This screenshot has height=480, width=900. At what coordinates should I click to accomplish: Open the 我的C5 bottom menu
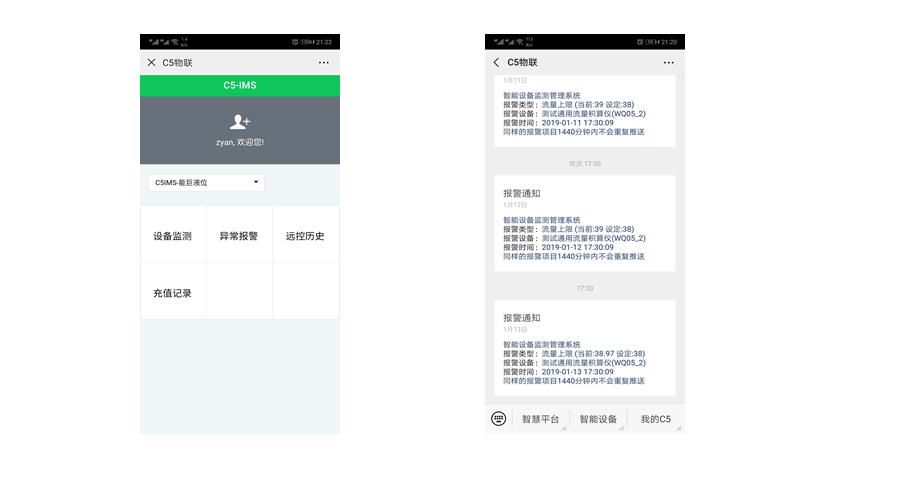coord(655,419)
